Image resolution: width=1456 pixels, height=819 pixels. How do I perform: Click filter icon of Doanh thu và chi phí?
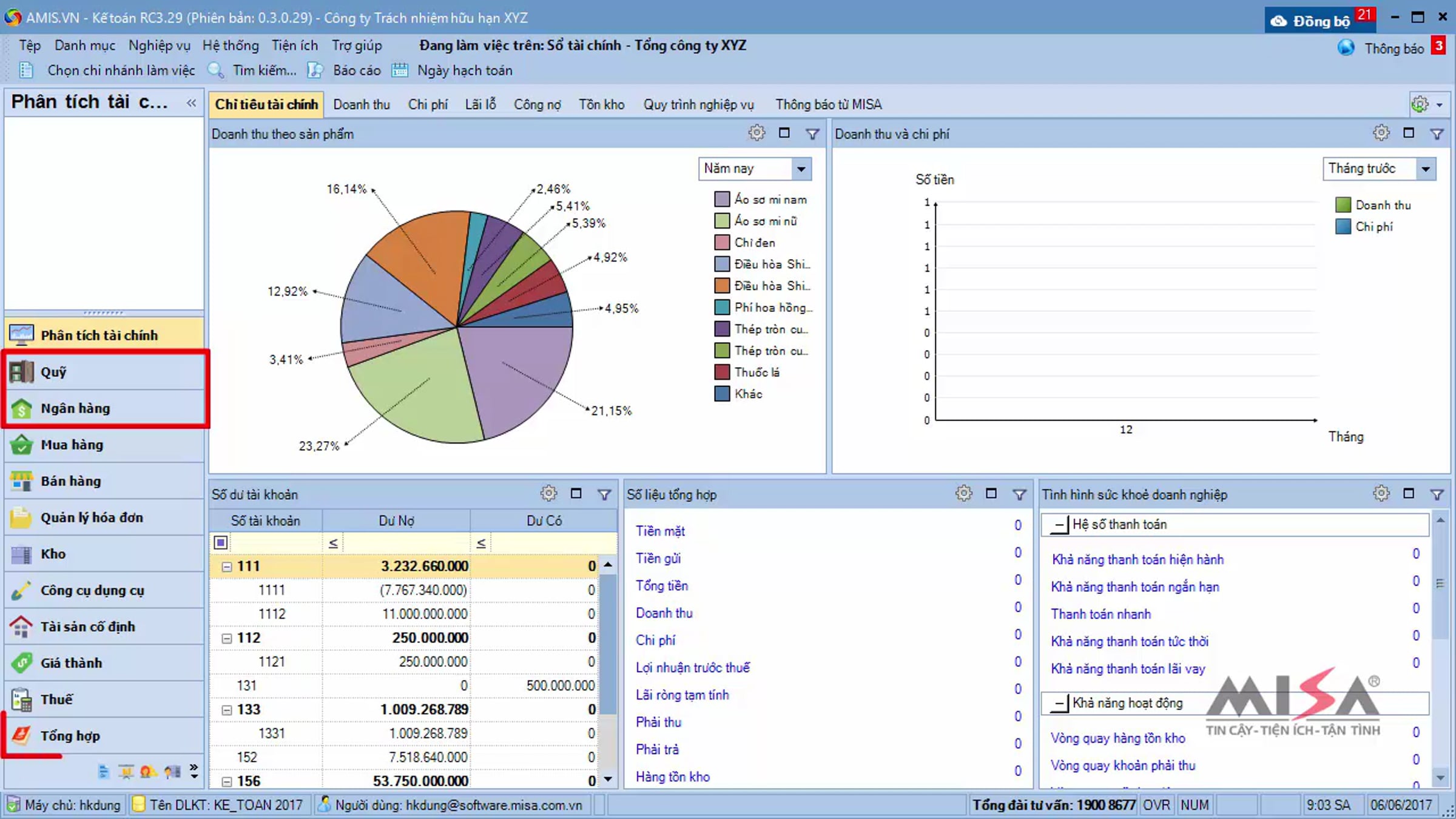tap(1437, 133)
